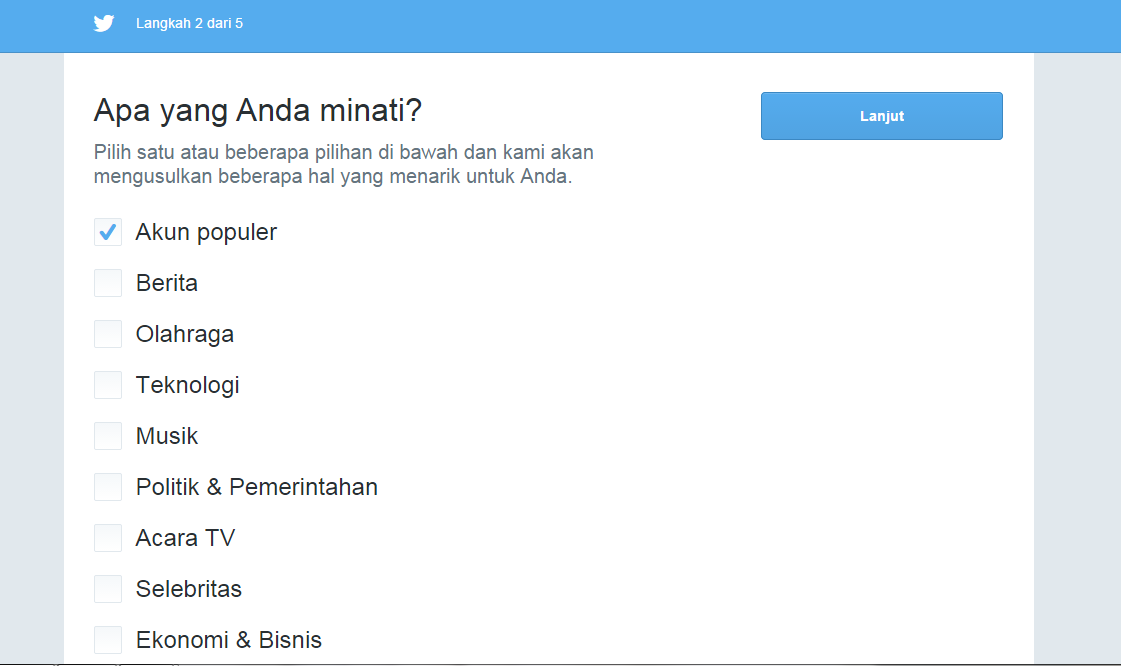The height and width of the screenshot is (666, 1121).
Task: Click the "Selebritas" label text
Action: 189,589
